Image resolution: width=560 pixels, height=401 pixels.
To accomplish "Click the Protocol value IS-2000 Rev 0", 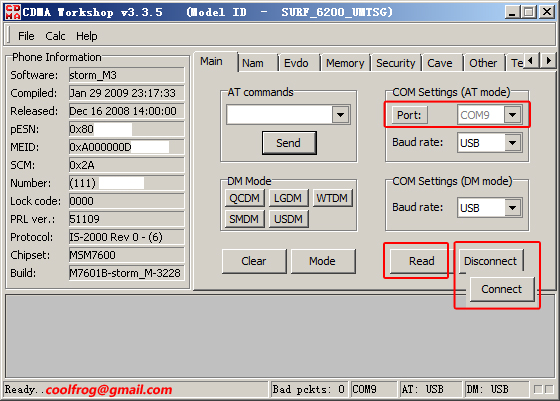I will [x=127, y=237].
